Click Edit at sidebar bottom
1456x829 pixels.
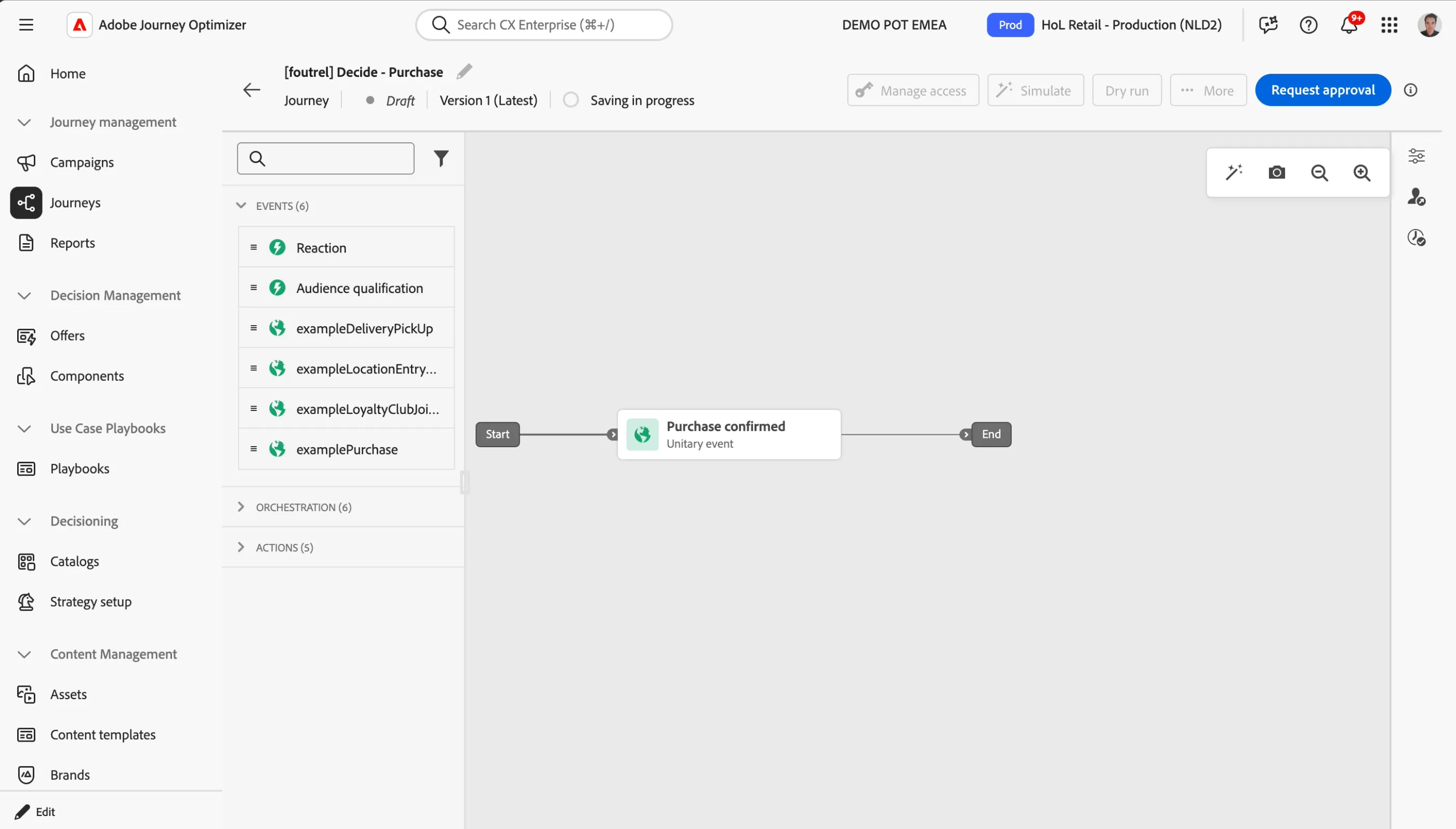(x=35, y=812)
